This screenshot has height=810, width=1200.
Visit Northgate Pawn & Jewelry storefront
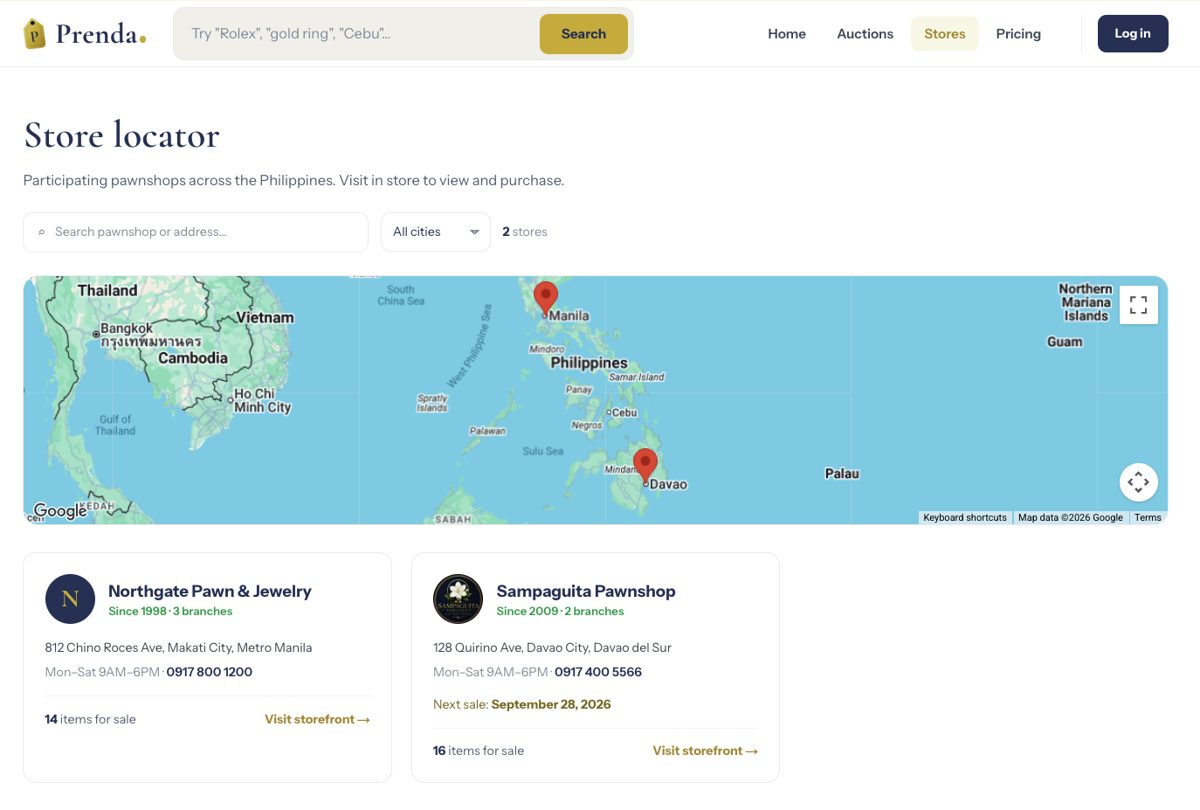click(x=318, y=719)
